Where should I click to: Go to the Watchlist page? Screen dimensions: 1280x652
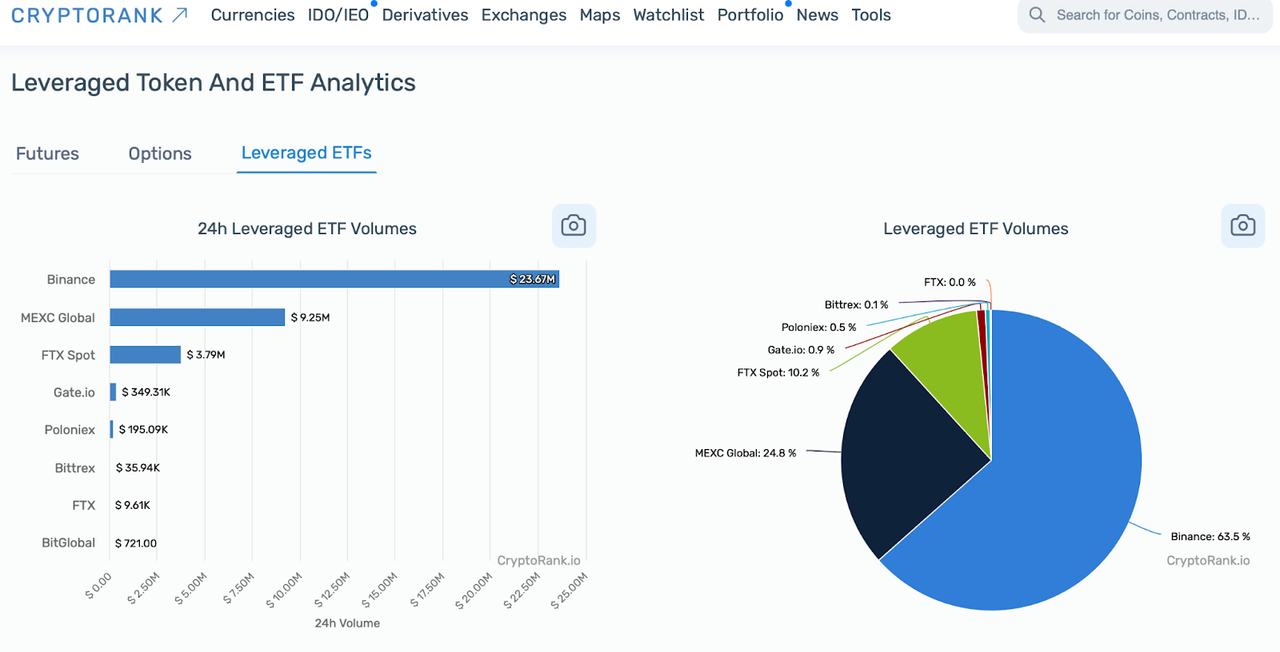pyautogui.click(x=667, y=14)
